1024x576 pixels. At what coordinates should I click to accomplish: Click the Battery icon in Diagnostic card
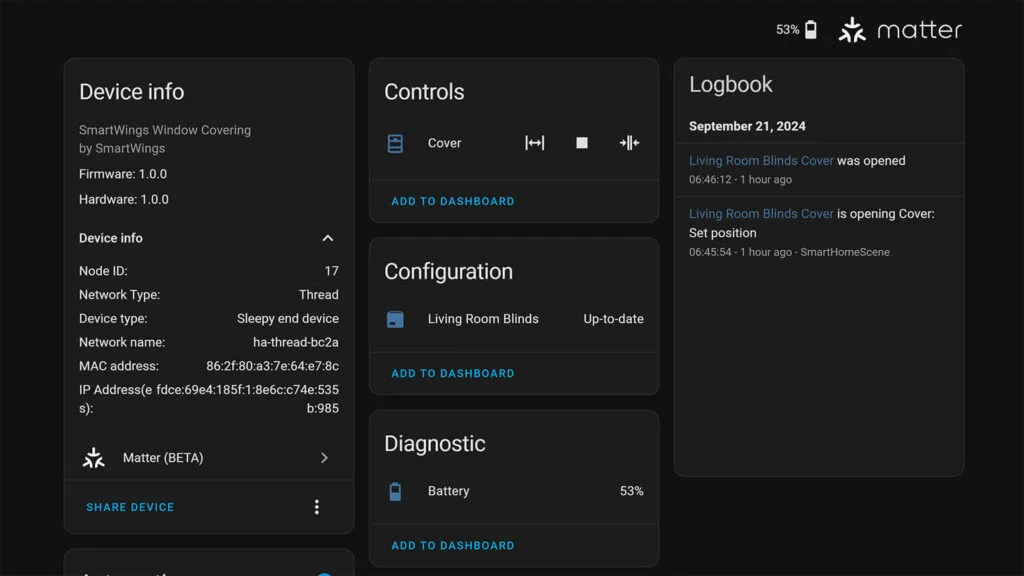point(395,491)
